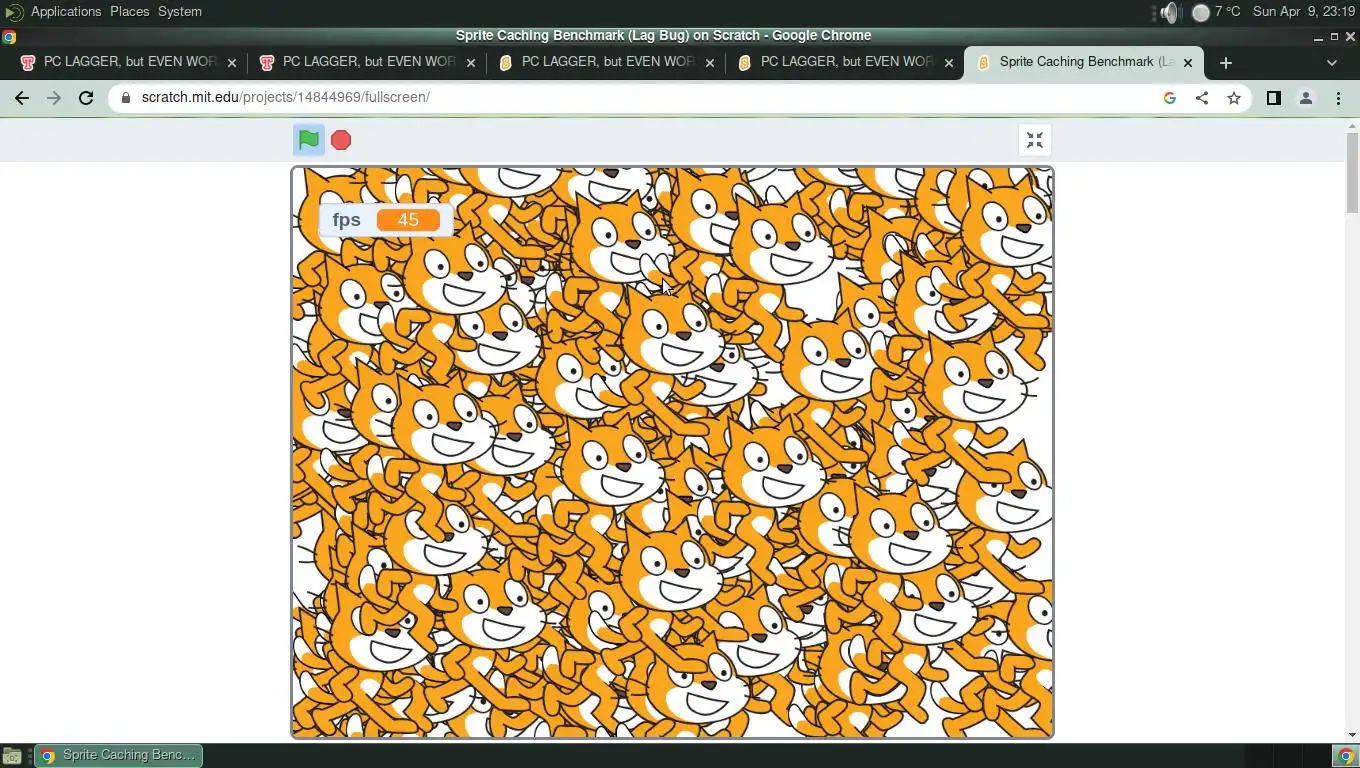Reload the Scratch page
This screenshot has height=768, width=1360.
86,98
